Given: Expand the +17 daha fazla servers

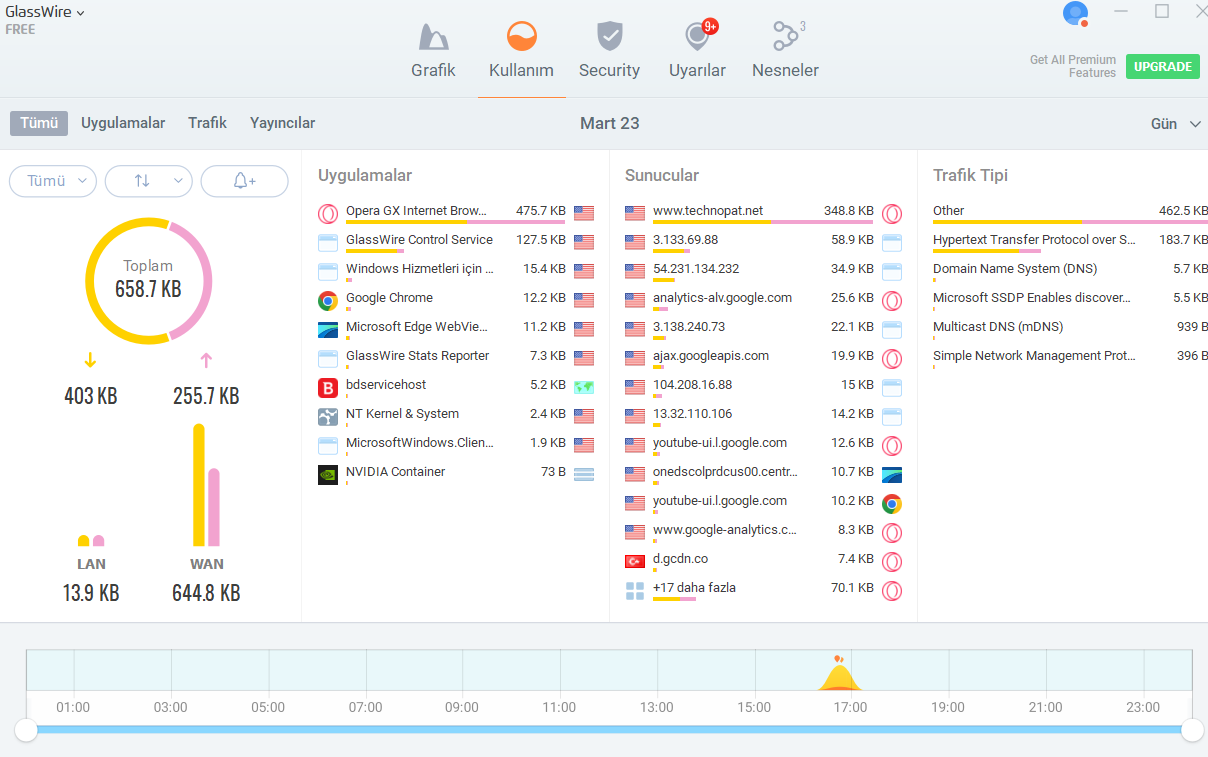Looking at the screenshot, I should click(763, 589).
